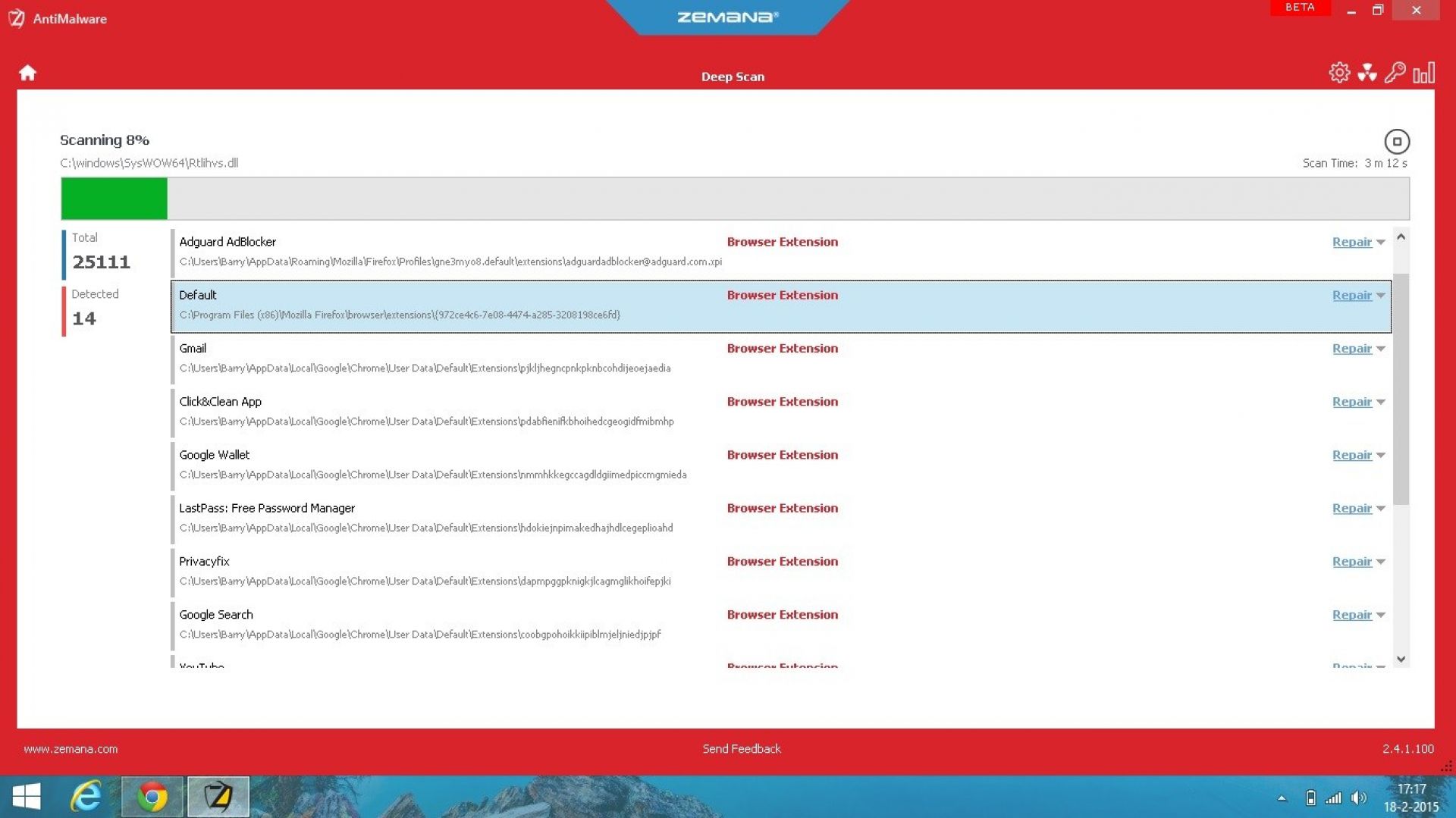Open the www.zemana.com website link
The height and width of the screenshot is (818, 1456).
click(x=71, y=749)
